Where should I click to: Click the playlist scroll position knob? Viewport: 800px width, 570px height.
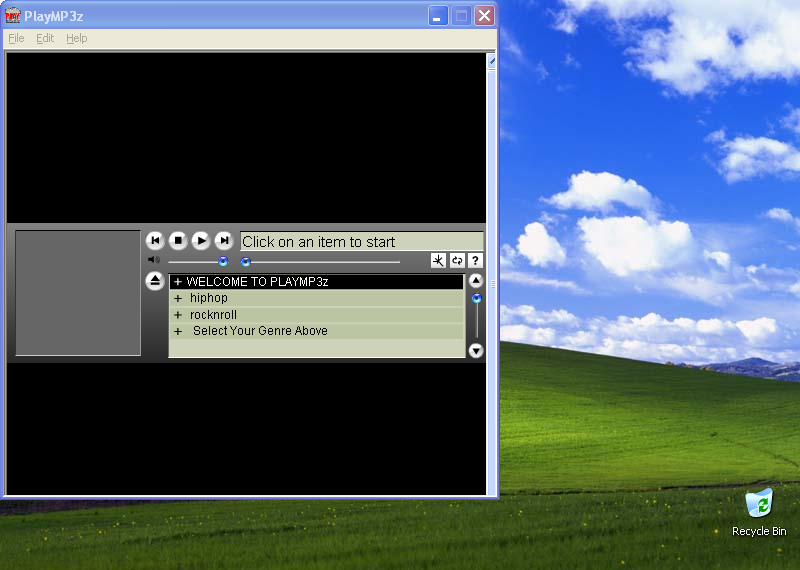(477, 298)
